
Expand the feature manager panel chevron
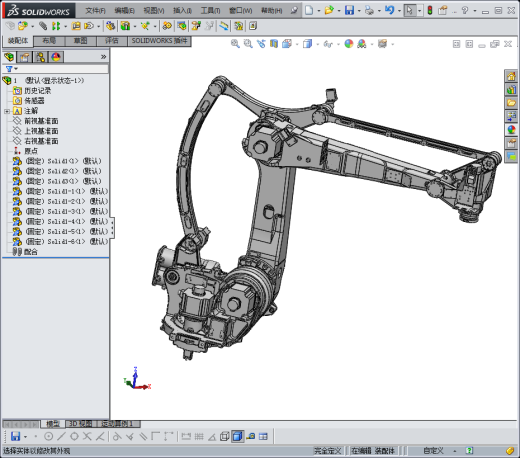(104, 57)
